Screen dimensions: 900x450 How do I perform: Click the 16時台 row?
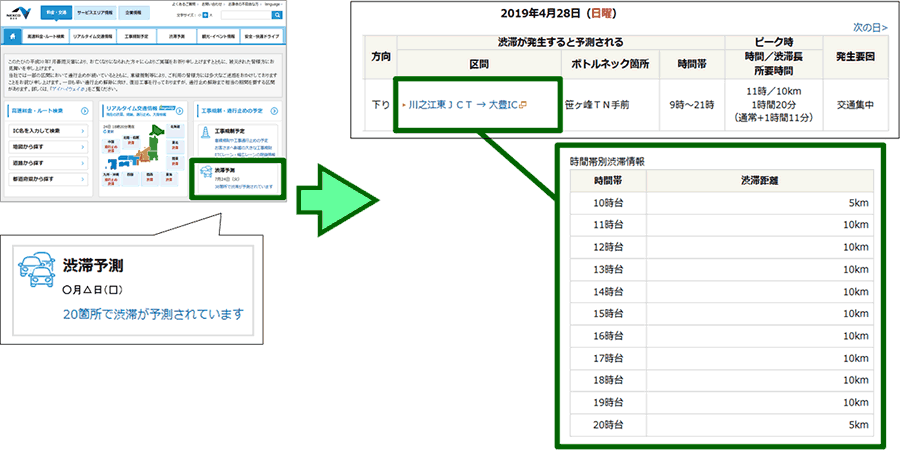point(722,336)
